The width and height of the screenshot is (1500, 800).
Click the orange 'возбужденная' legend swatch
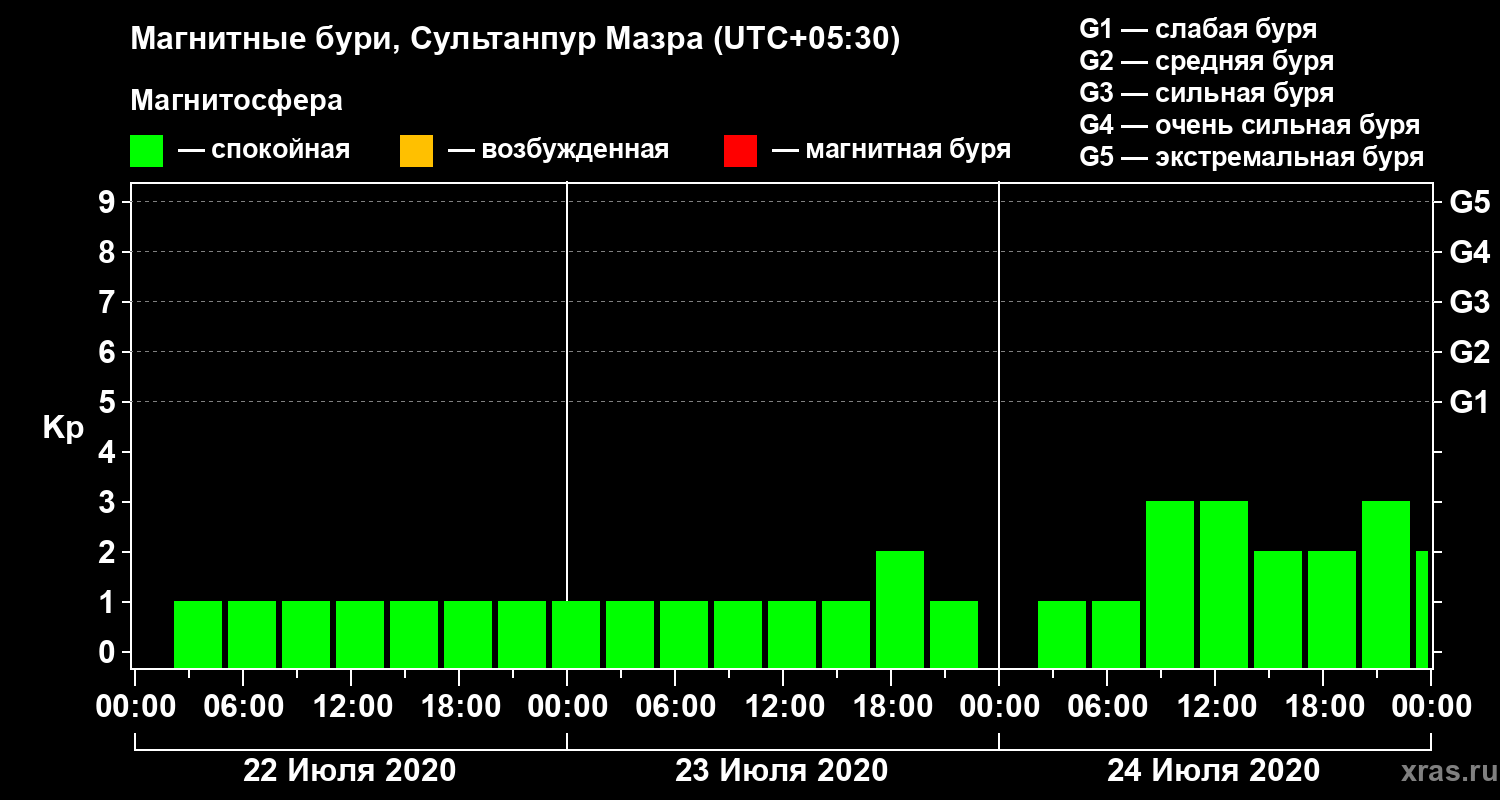click(416, 151)
